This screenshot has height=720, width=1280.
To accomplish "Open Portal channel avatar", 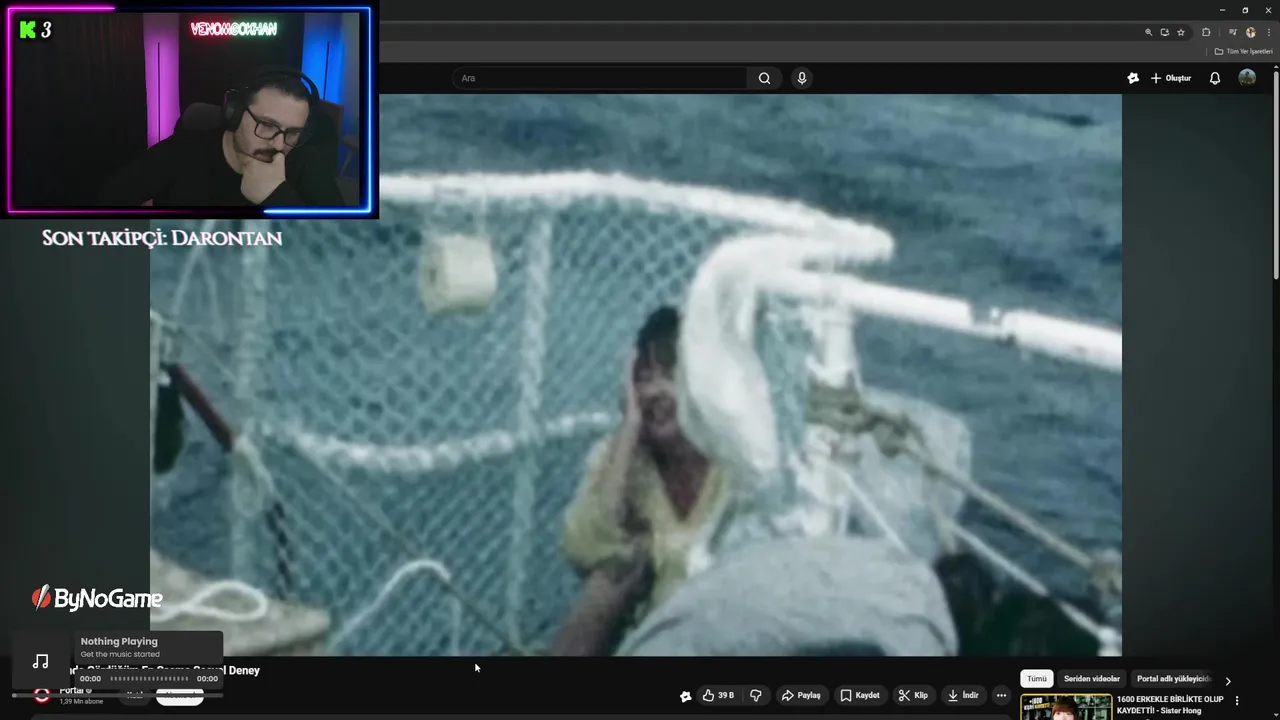I will (41, 694).
